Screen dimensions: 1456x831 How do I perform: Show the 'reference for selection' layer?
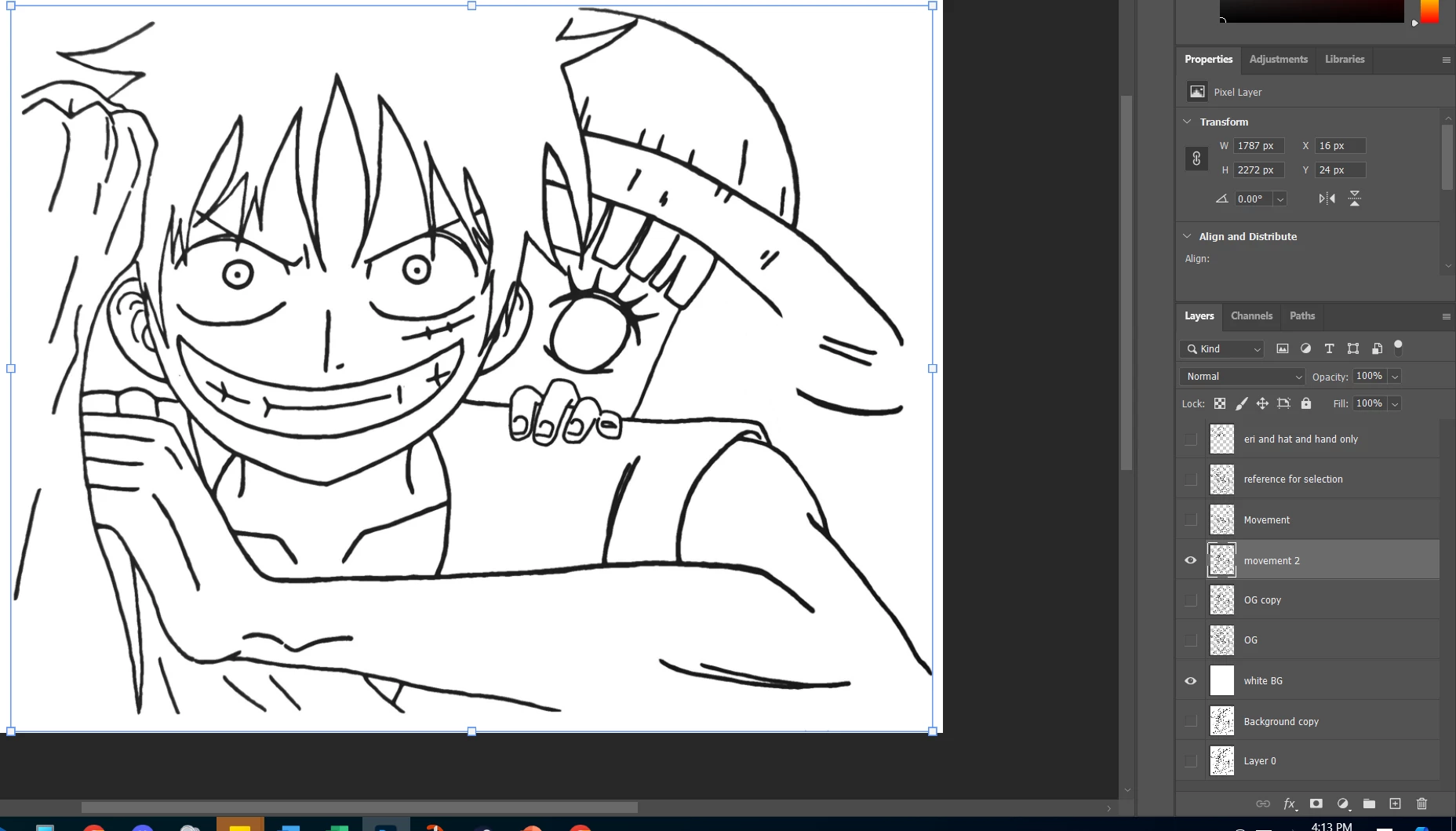pyautogui.click(x=1191, y=479)
